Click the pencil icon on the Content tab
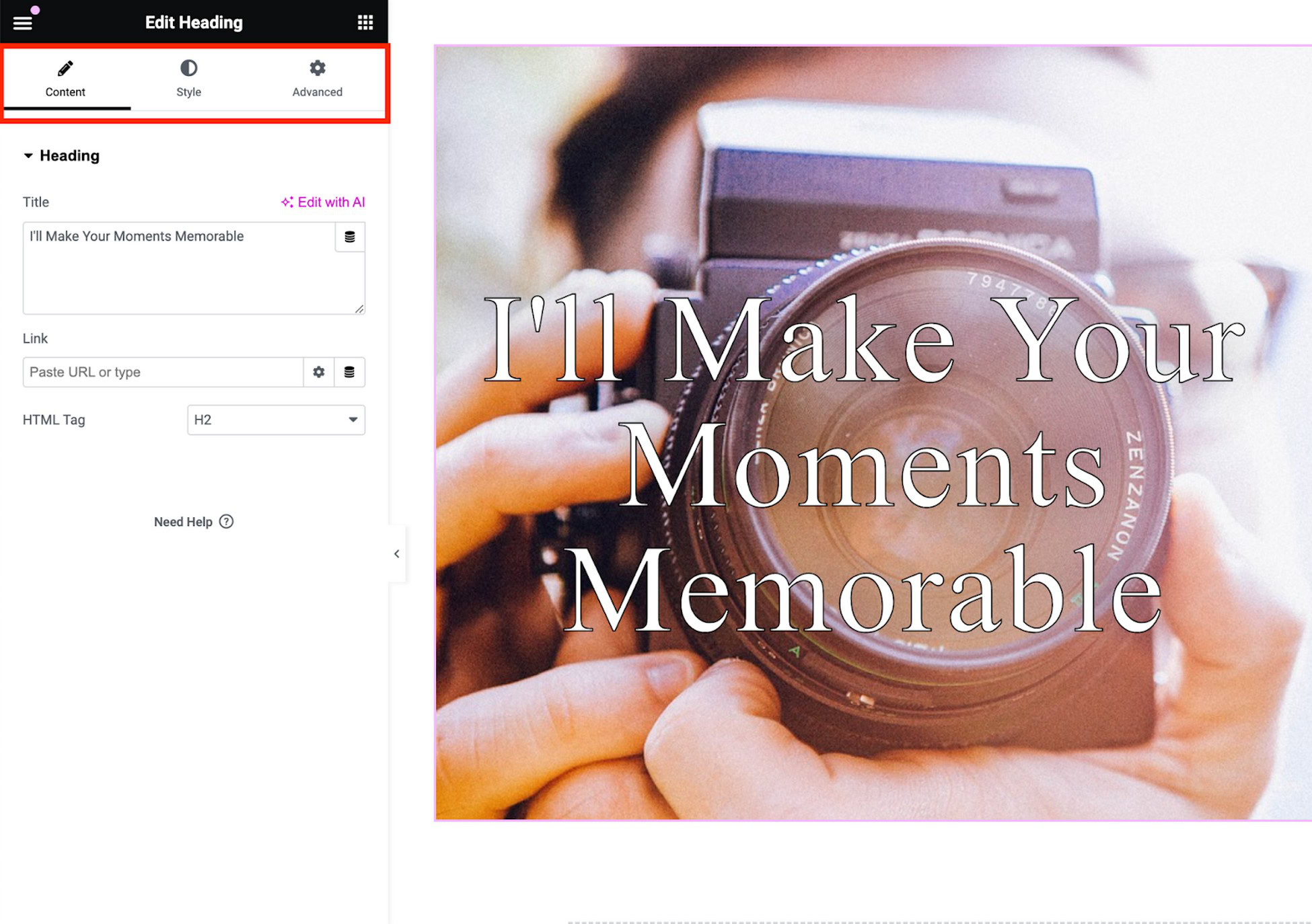 [65, 67]
